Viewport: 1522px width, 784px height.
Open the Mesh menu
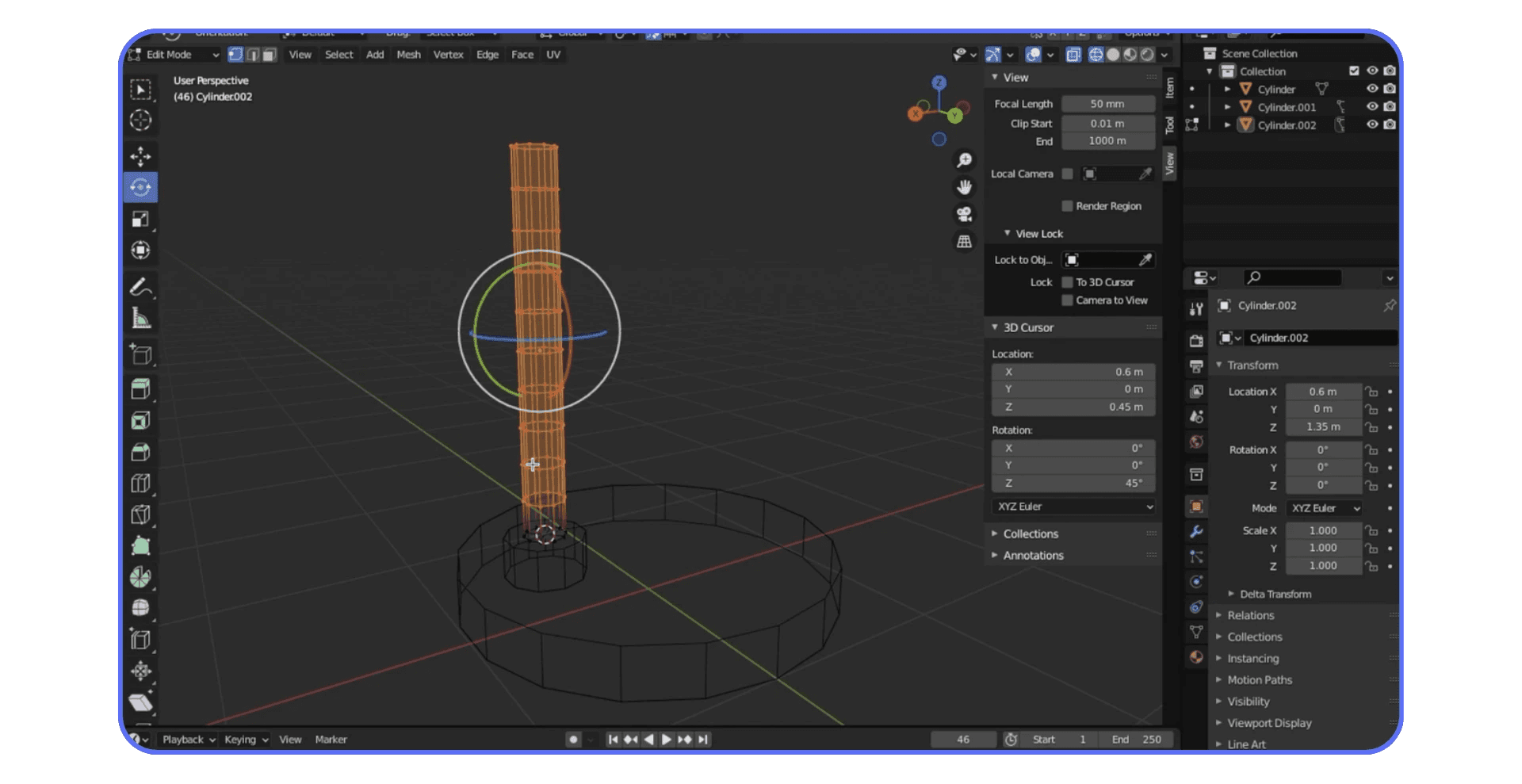point(408,55)
